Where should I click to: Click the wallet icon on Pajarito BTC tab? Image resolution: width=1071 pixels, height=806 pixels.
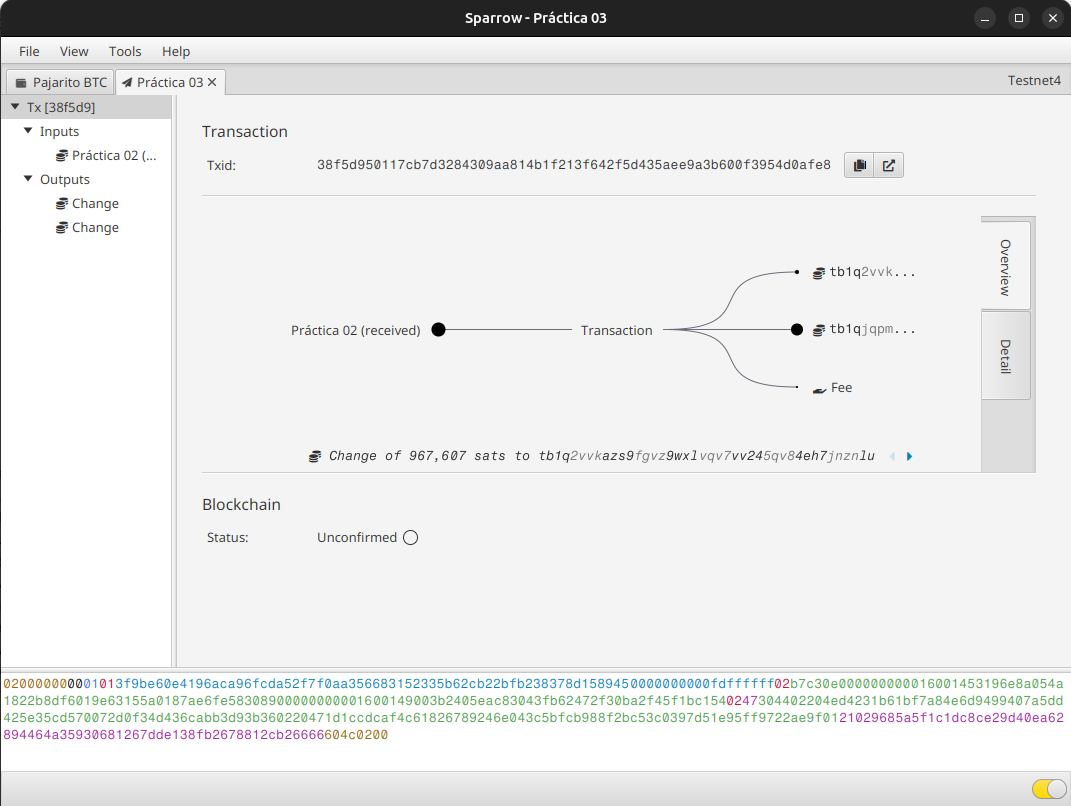(x=21, y=83)
